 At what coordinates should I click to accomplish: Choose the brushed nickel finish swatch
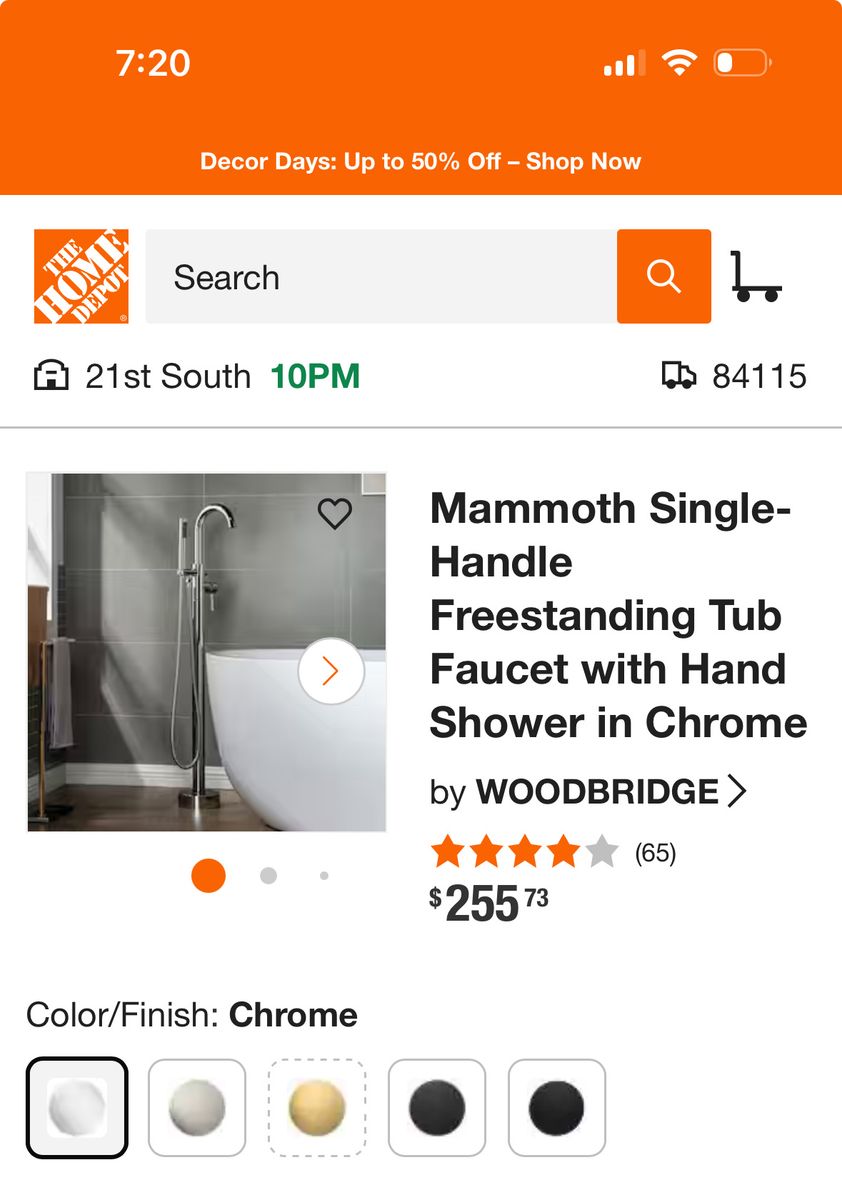[x=197, y=1108]
